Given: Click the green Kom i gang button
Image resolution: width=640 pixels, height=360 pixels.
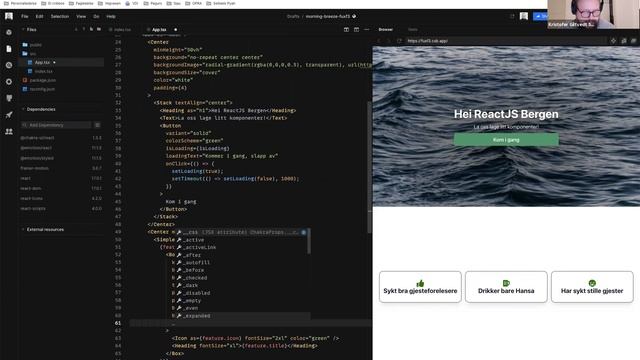Looking at the screenshot, I should click(x=506, y=140).
